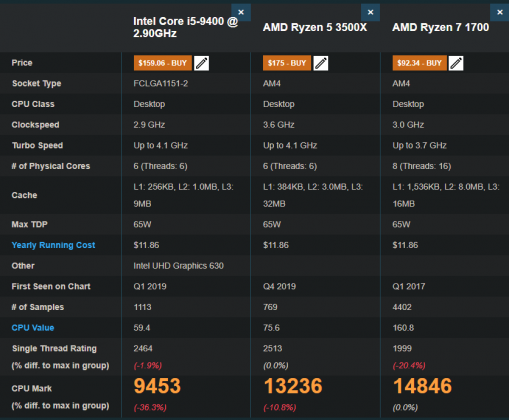Click the single thread rating 2464
Image resolution: width=509 pixels, height=420 pixels.
click(143, 348)
